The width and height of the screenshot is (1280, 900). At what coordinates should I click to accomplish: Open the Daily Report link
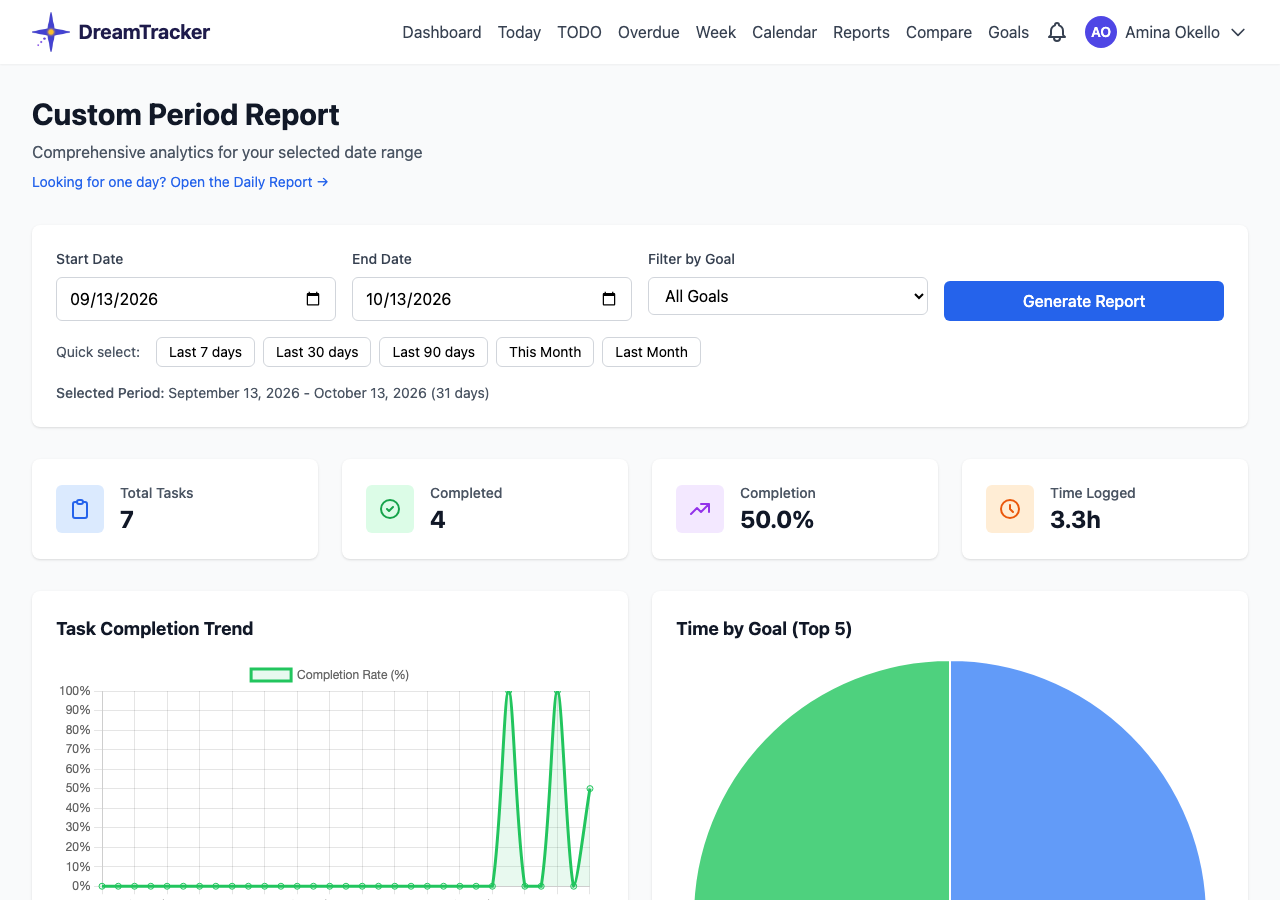180,182
